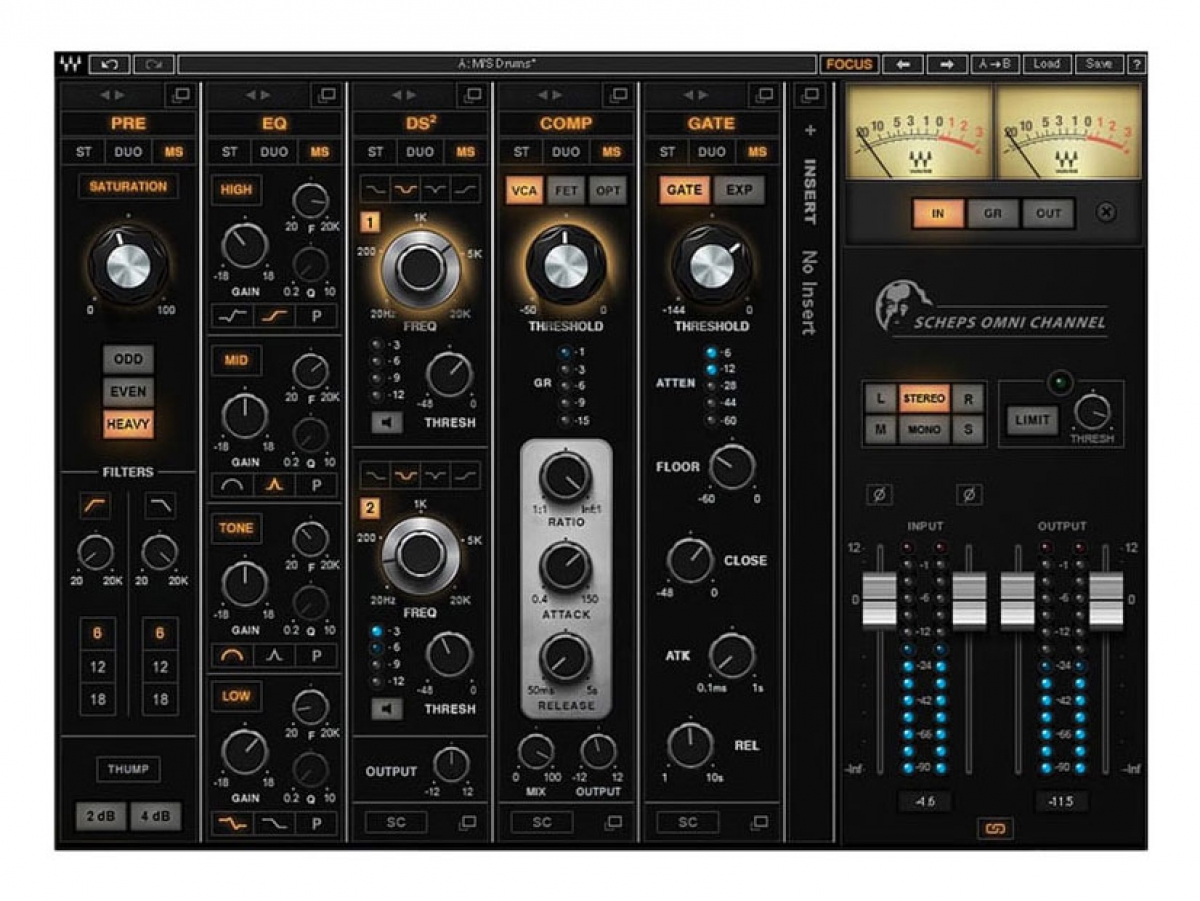Show GR on the VU meters
This screenshot has height=901, width=1200.
pyautogui.click(x=993, y=213)
